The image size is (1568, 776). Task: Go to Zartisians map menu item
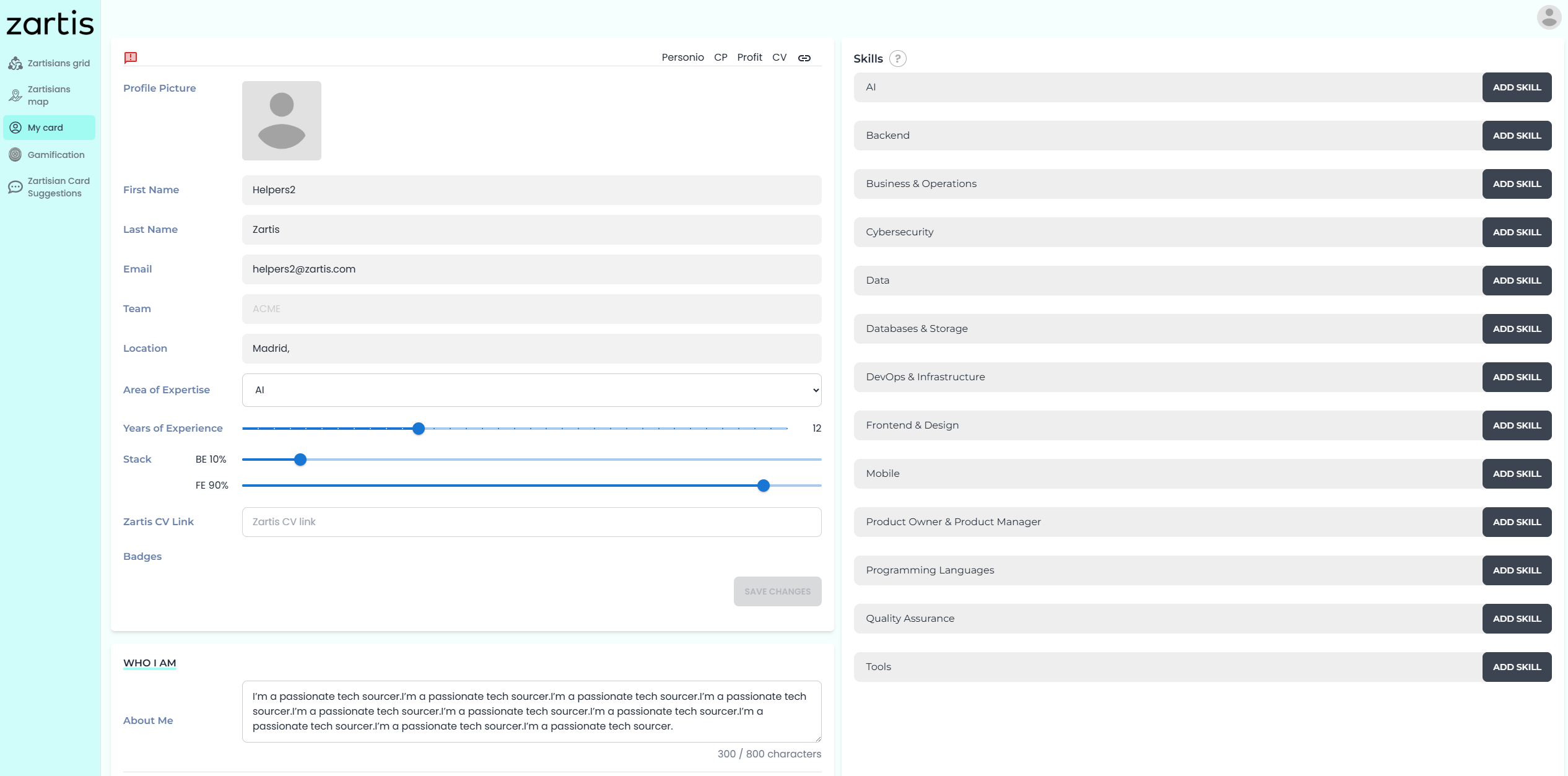point(49,95)
